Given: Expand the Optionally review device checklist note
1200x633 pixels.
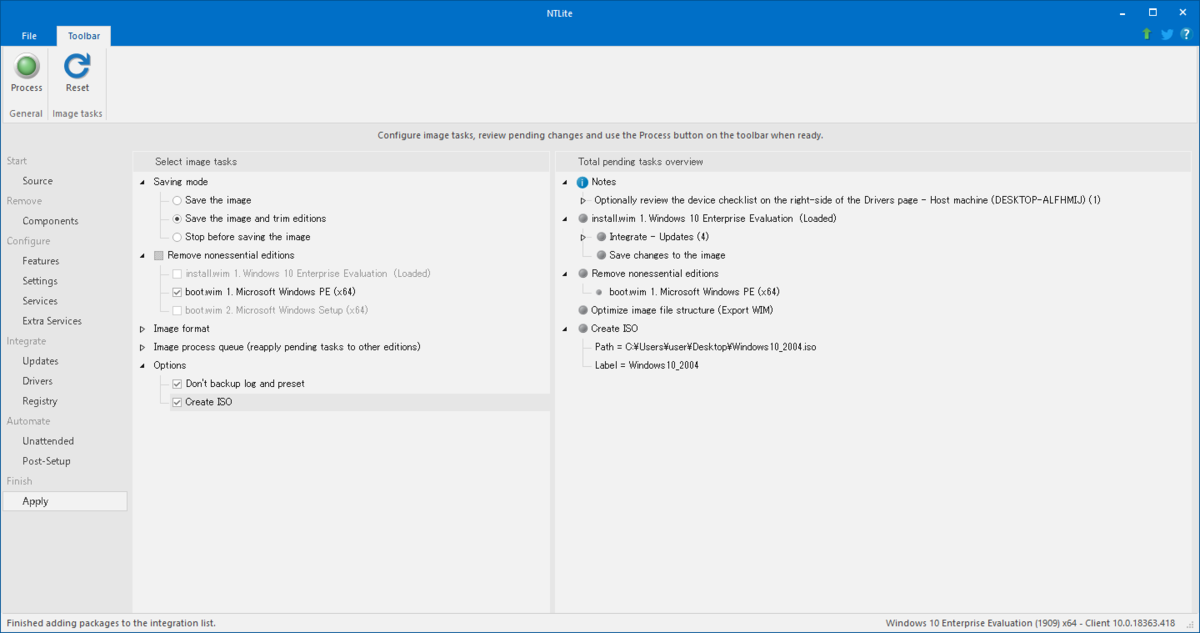Looking at the screenshot, I should click(583, 200).
